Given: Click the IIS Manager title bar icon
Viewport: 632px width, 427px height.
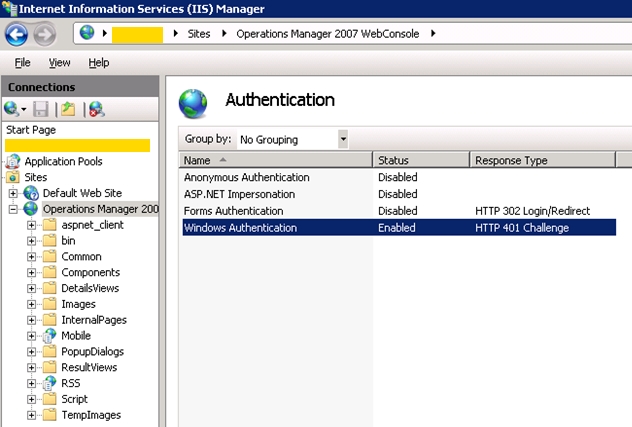Looking at the screenshot, I should point(9,8).
